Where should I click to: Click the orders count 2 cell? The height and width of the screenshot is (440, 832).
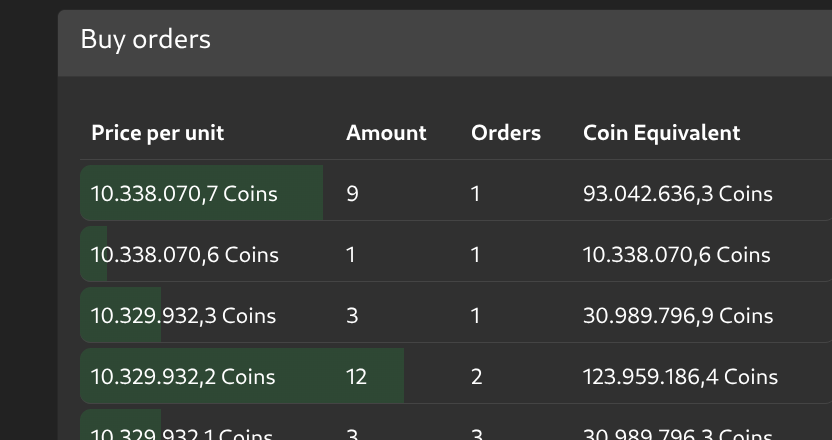(x=476, y=377)
